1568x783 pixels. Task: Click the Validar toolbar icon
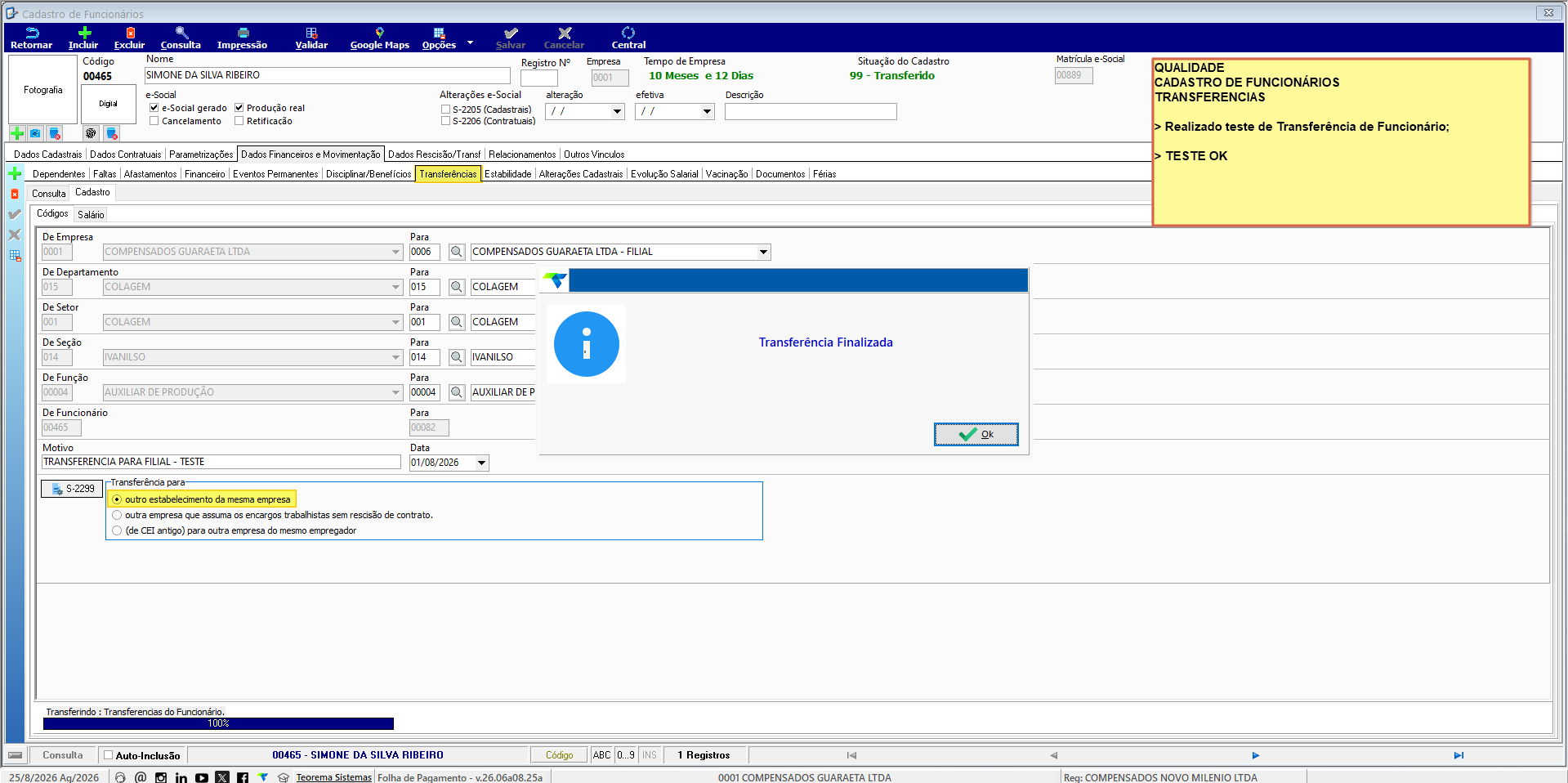311,38
